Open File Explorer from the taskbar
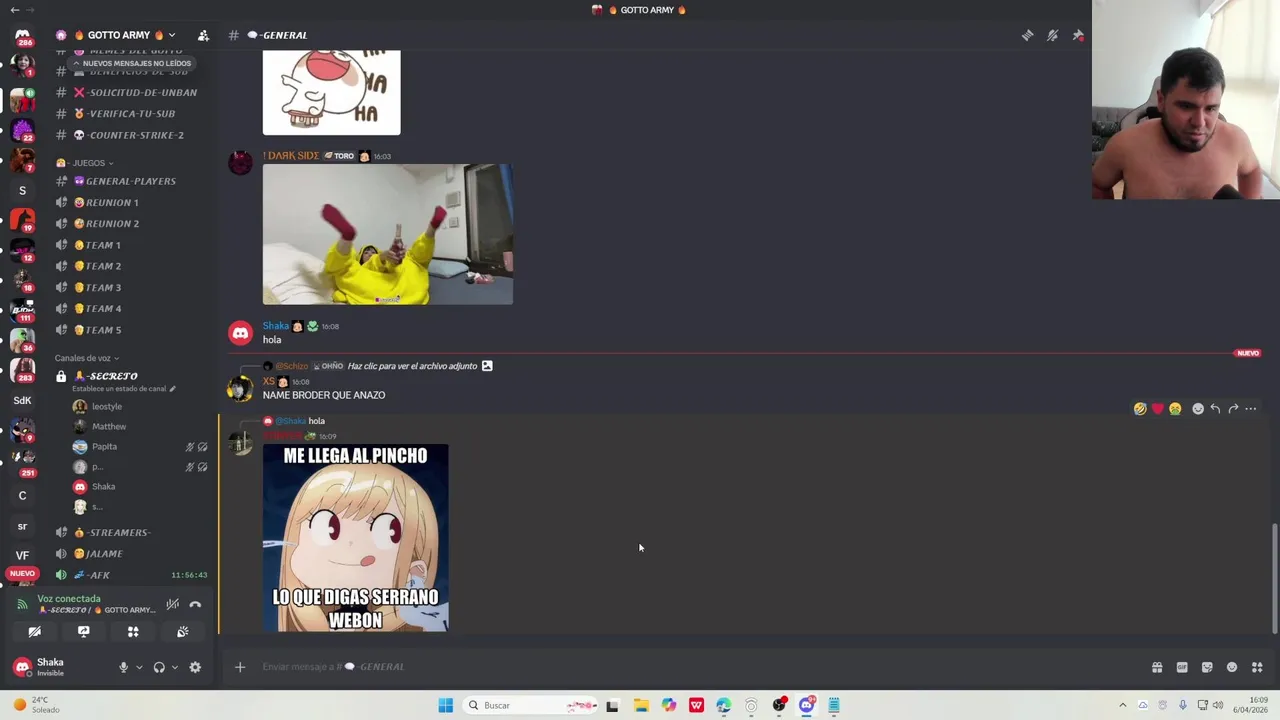 click(641, 705)
